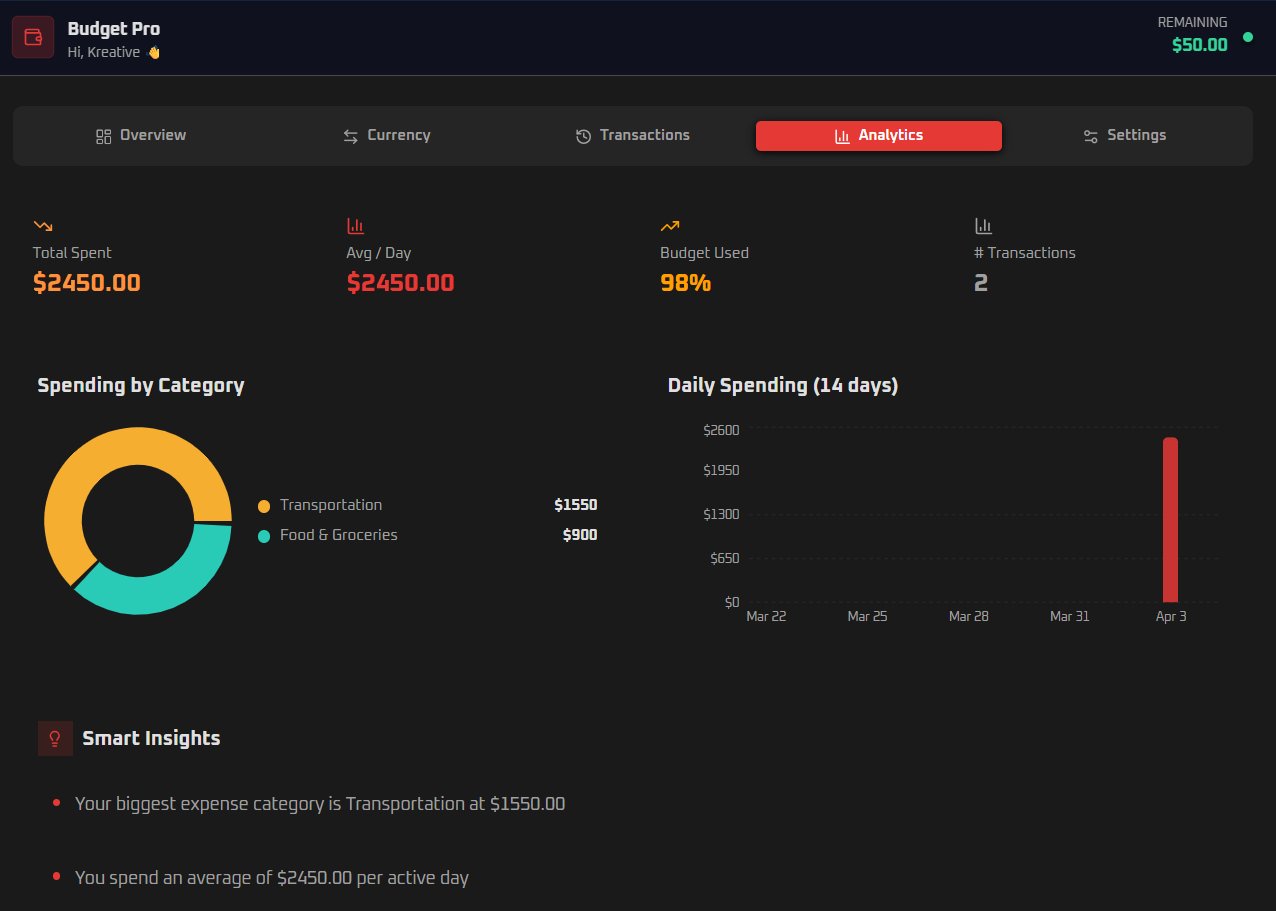The height and width of the screenshot is (911, 1276).
Task: Click the $650 y-axis label
Action: point(725,558)
